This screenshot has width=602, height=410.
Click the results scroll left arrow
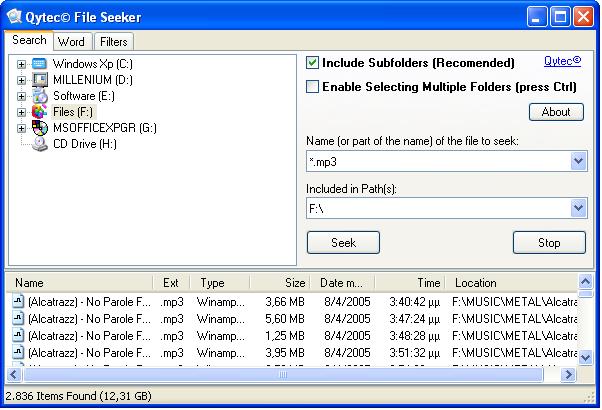pyautogui.click(x=14, y=375)
